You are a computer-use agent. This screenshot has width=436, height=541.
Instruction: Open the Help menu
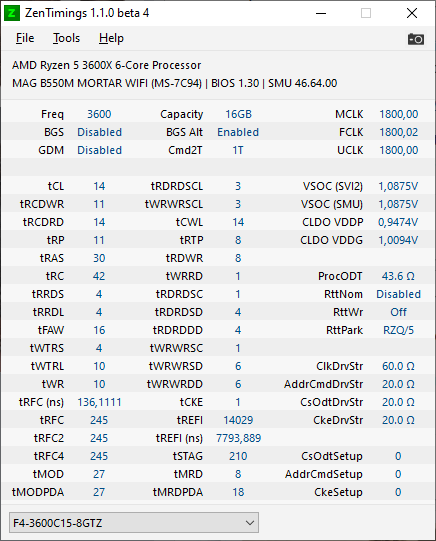(111, 38)
